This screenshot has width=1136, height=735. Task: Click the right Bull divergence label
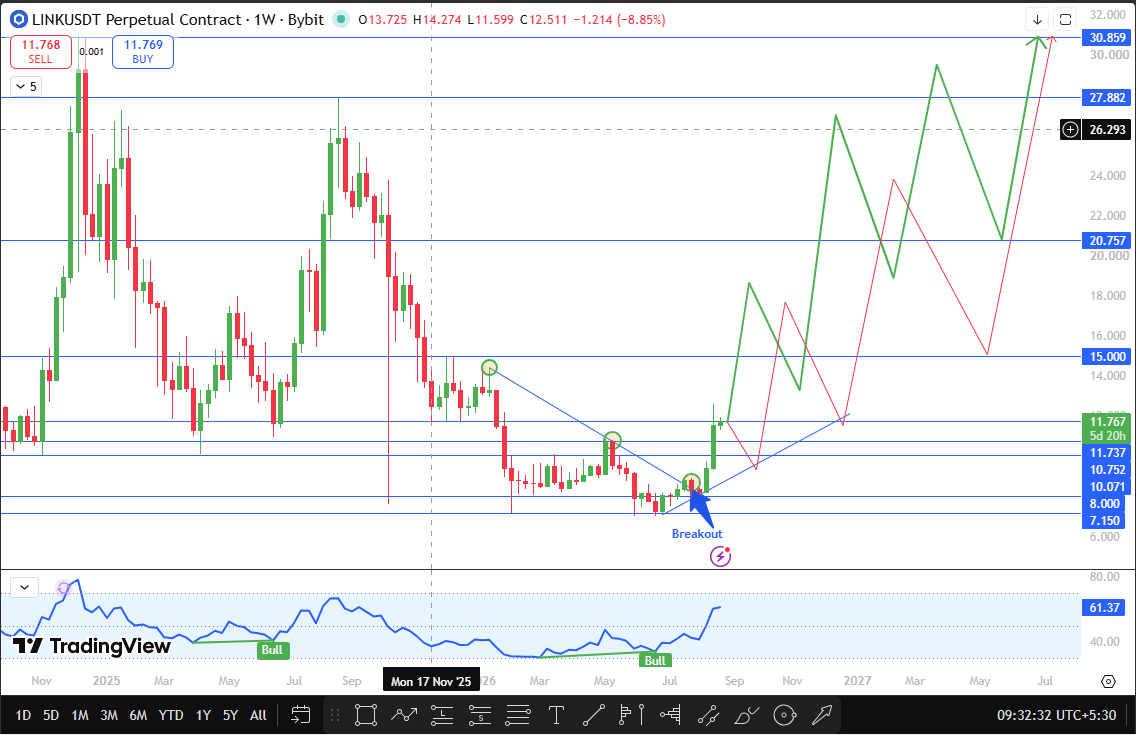click(x=655, y=660)
